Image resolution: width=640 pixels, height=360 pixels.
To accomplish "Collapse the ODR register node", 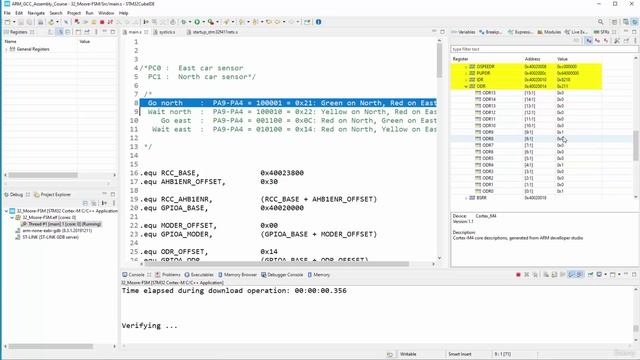I will point(466,87).
